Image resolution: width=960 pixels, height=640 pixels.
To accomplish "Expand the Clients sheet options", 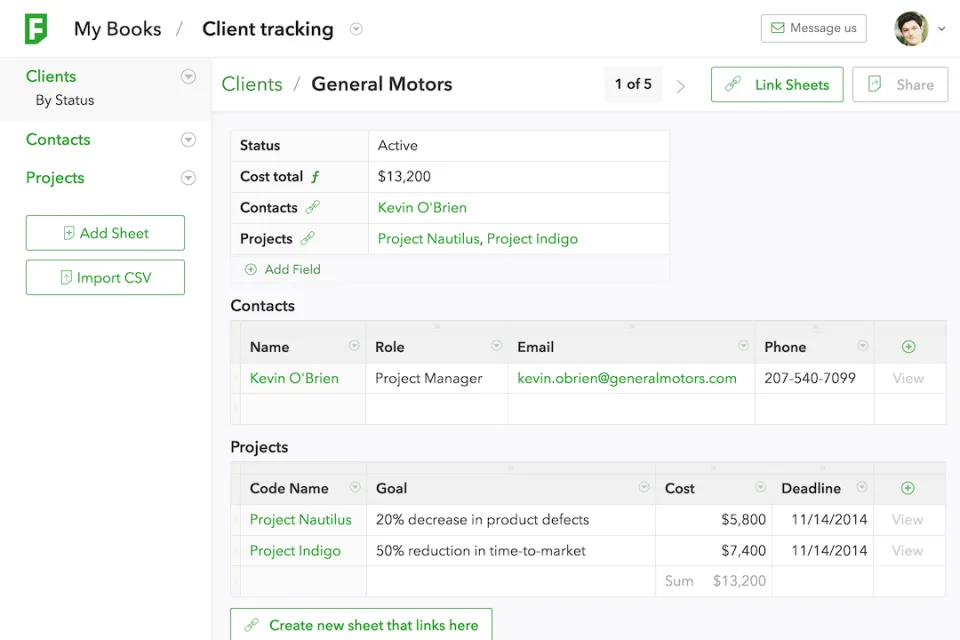I will click(189, 77).
